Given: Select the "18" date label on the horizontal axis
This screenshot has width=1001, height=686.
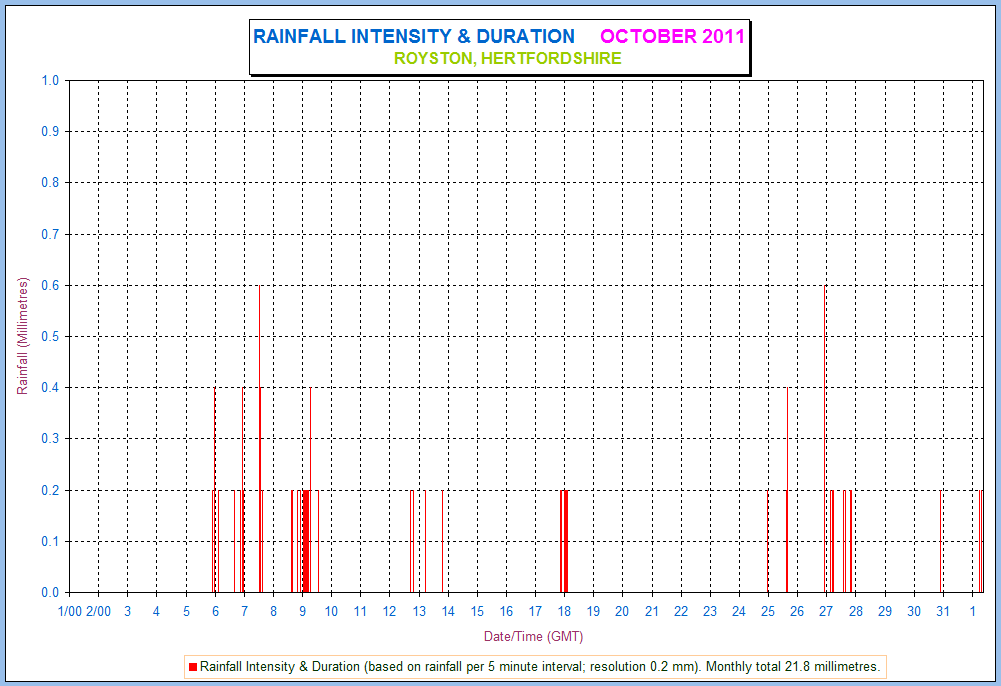Looking at the screenshot, I should tap(564, 611).
